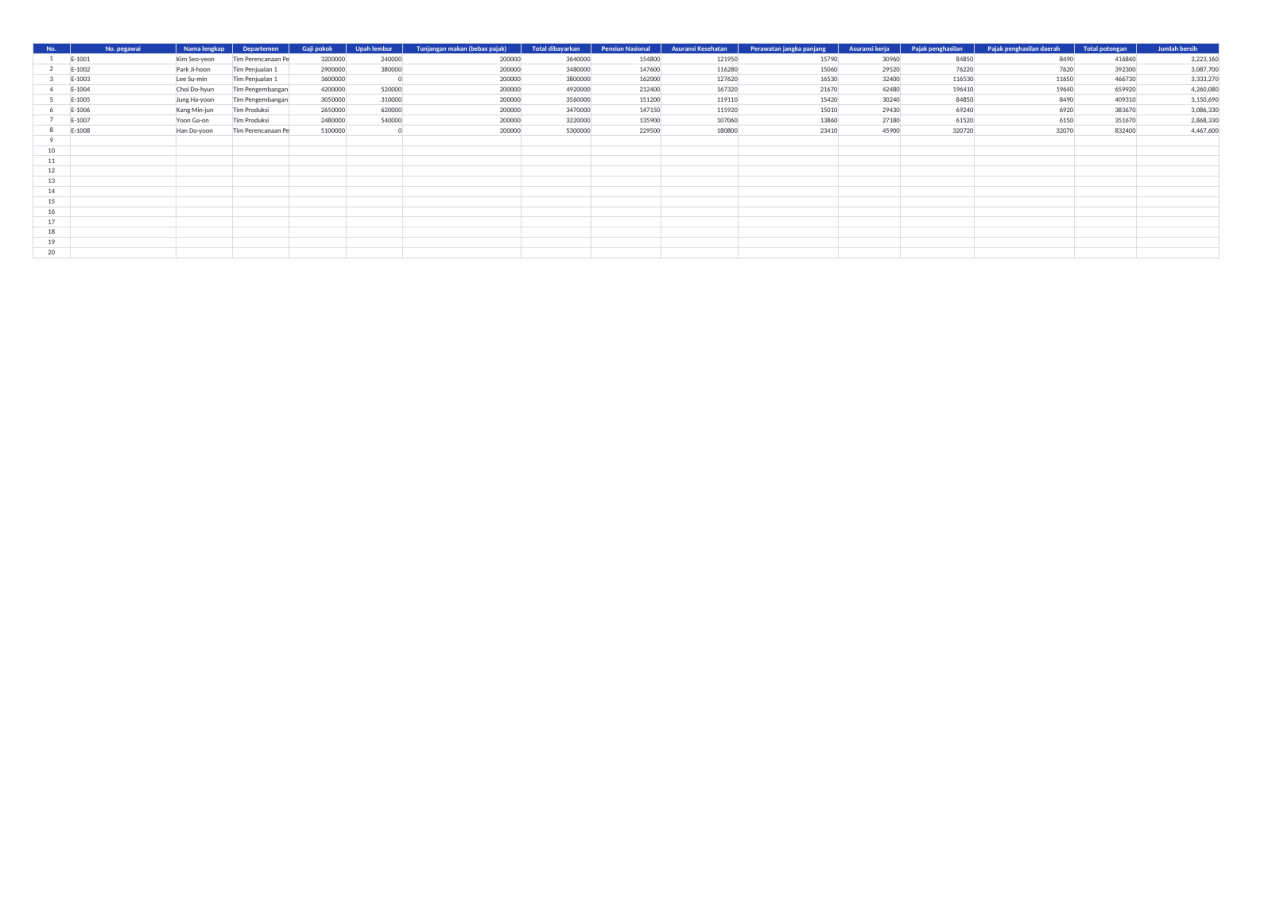
Task: Select the name Kang Min-jun
Action: [204, 111]
